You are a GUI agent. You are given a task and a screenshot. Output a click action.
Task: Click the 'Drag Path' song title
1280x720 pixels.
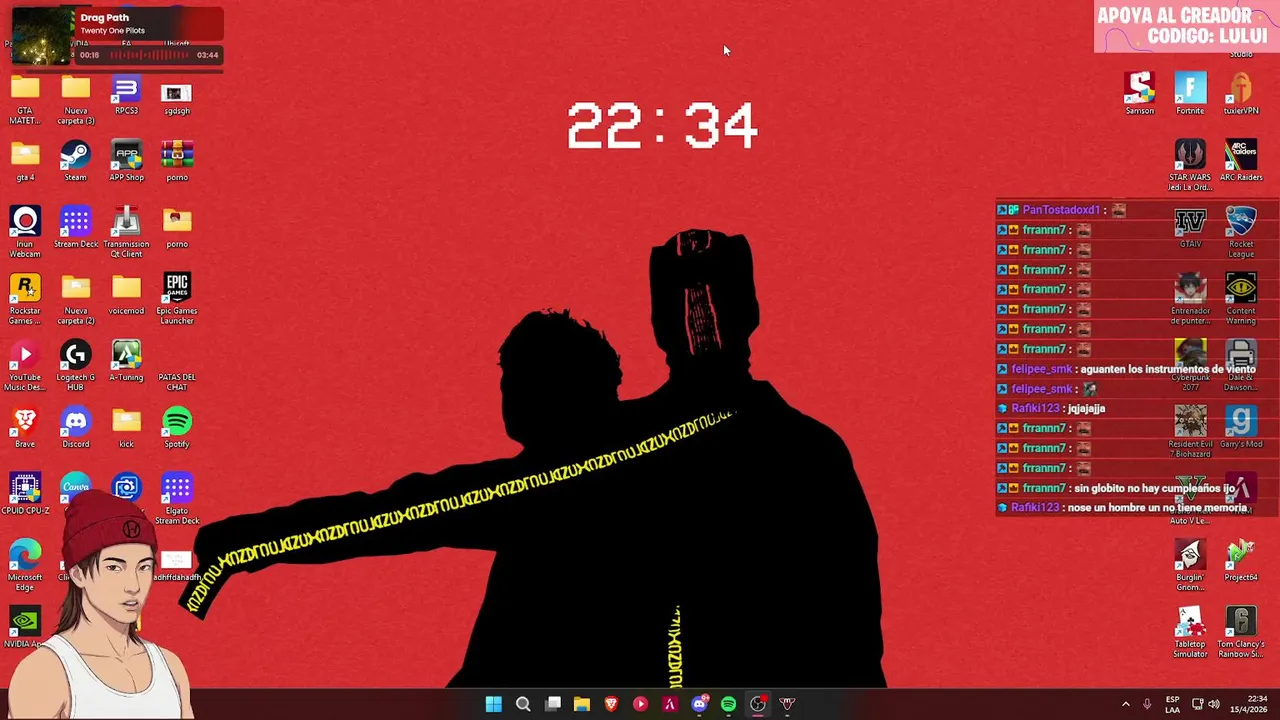tap(105, 17)
